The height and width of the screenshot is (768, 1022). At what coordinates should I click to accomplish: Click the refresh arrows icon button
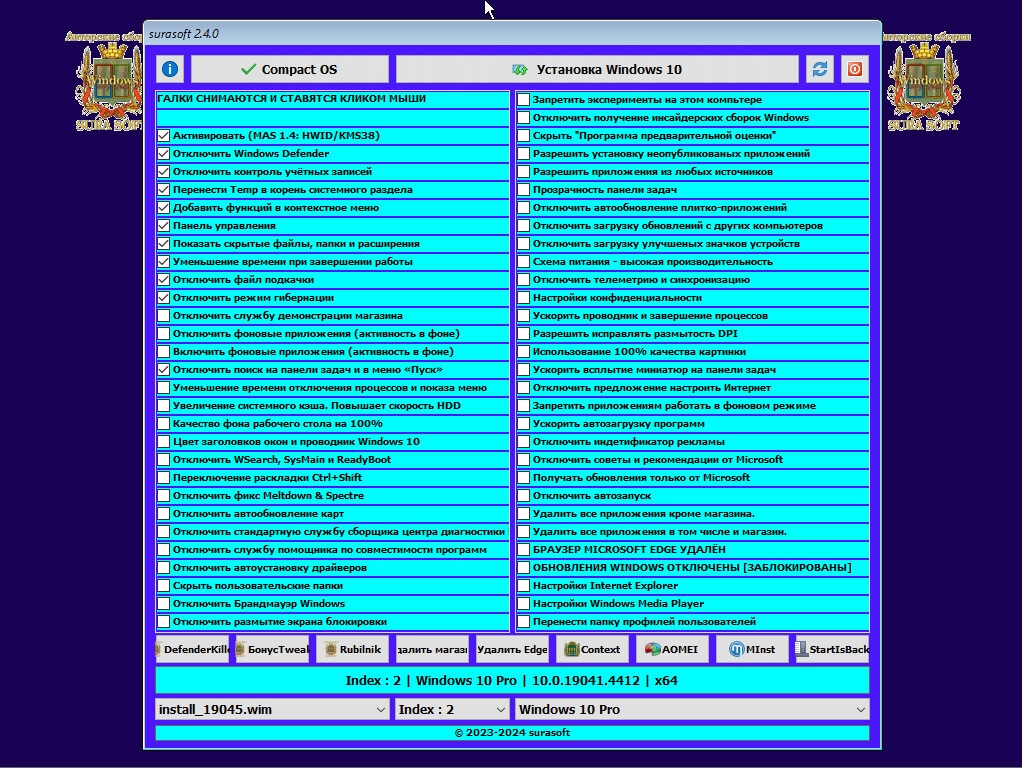pos(820,69)
